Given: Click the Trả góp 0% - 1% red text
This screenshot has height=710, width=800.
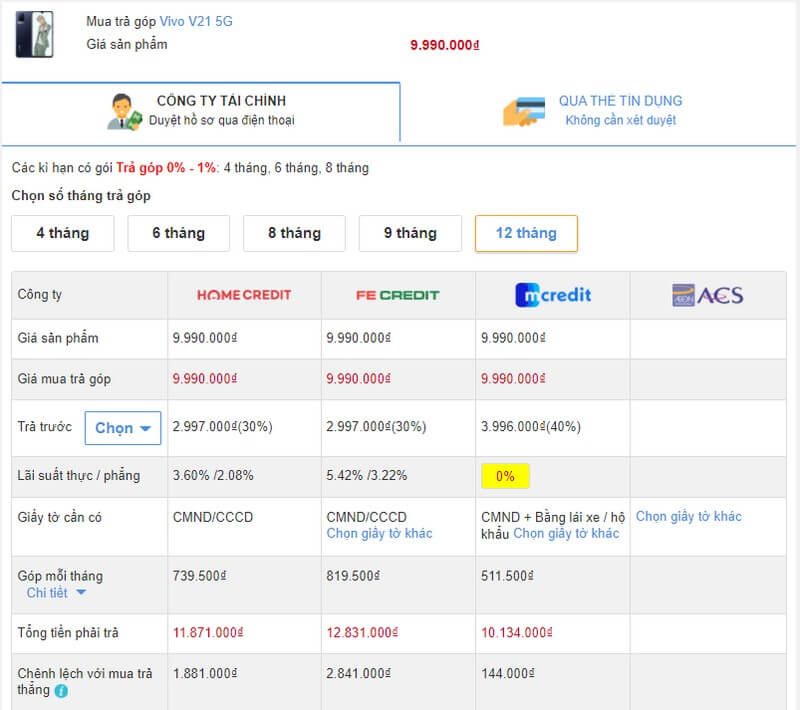Looking at the screenshot, I should (167, 168).
